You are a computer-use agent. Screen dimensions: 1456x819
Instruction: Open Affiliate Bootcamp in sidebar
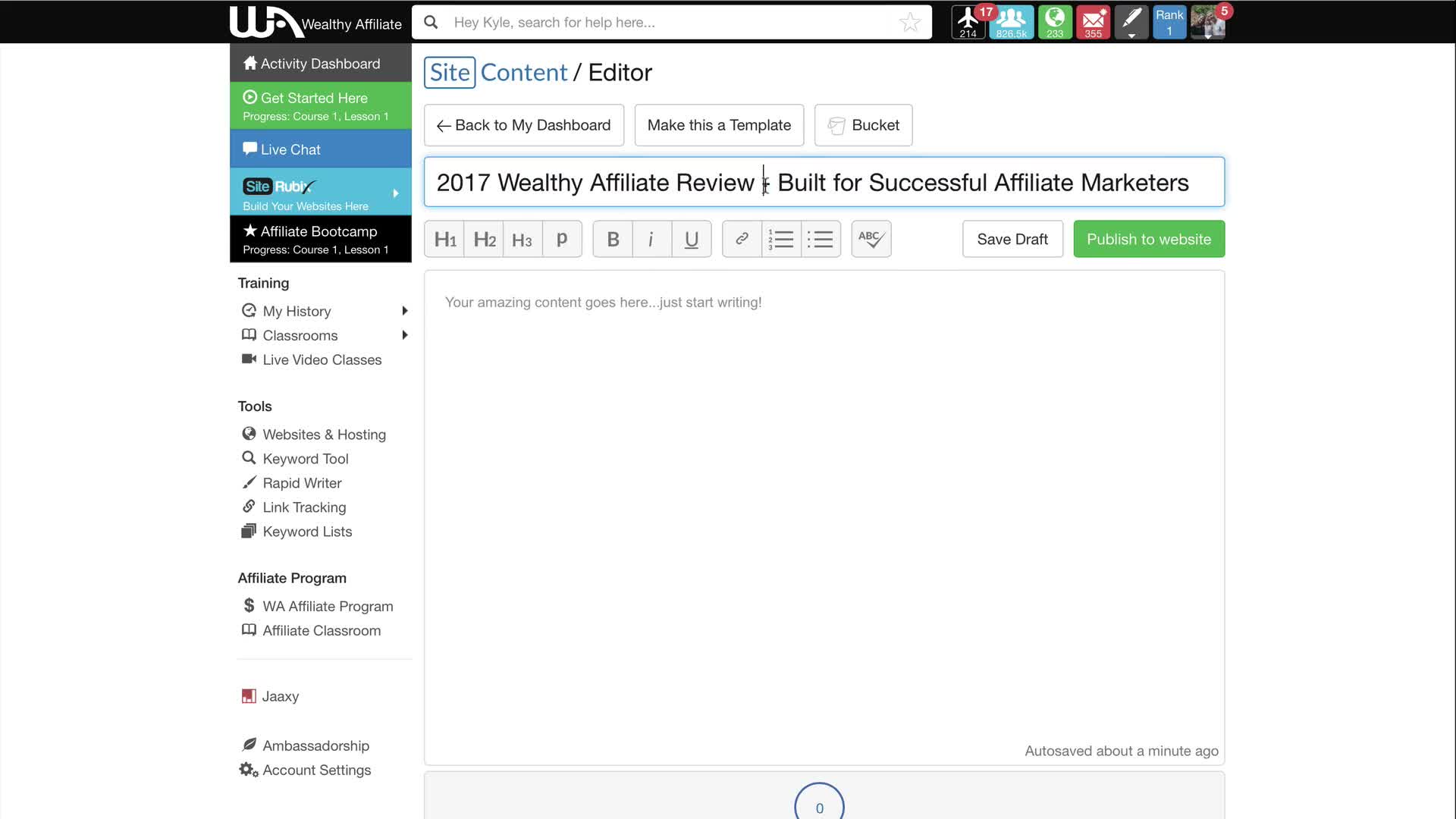click(x=321, y=240)
